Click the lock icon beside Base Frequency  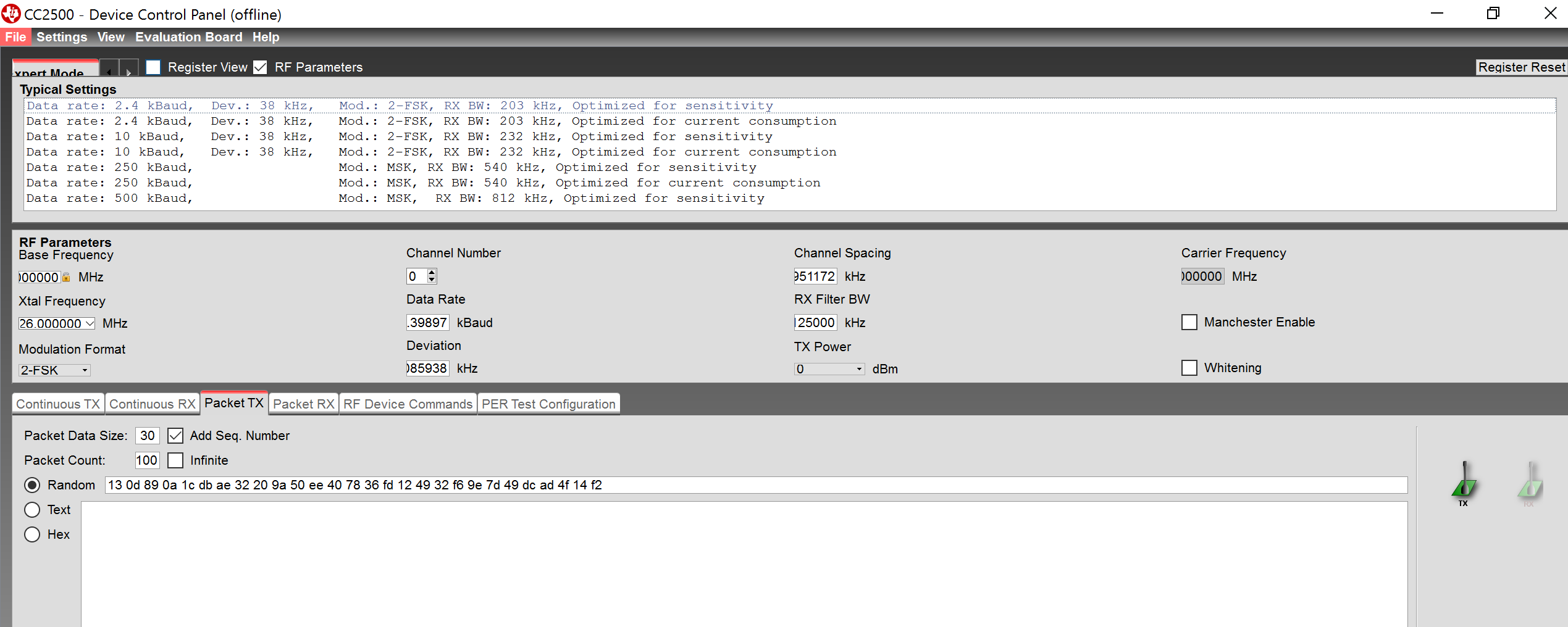[x=66, y=278]
